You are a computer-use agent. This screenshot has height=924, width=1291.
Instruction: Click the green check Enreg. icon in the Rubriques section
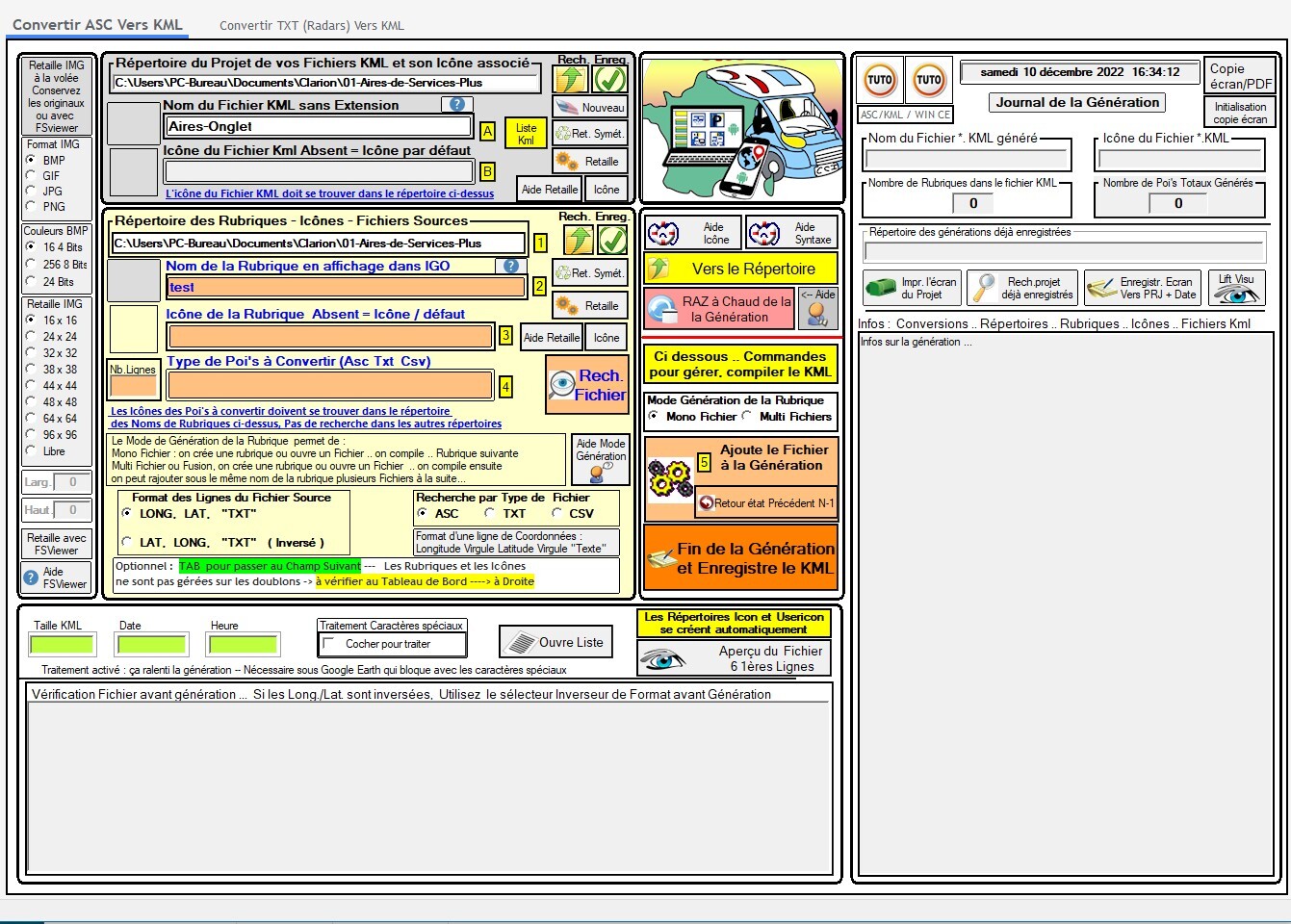coord(612,239)
